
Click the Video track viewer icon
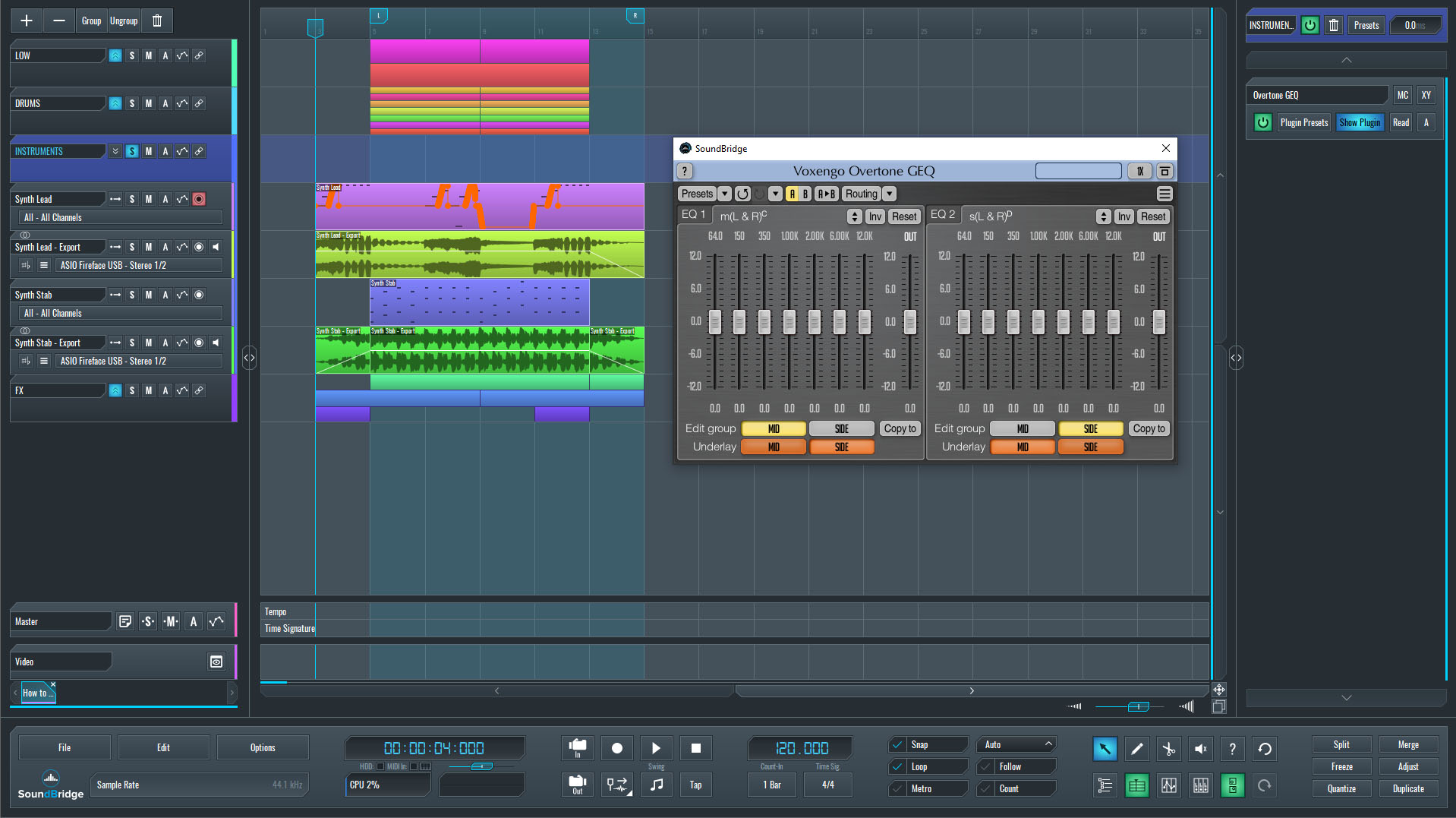(x=216, y=662)
